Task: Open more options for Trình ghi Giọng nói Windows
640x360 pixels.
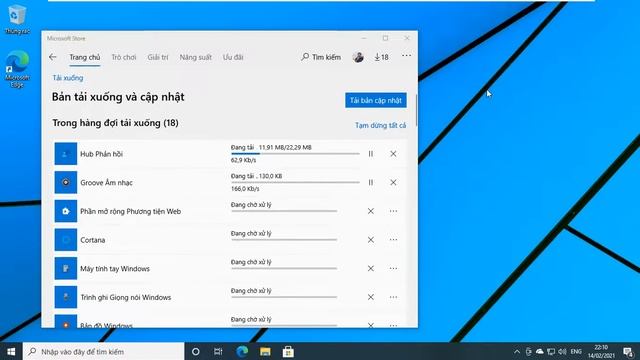Action: click(x=393, y=297)
